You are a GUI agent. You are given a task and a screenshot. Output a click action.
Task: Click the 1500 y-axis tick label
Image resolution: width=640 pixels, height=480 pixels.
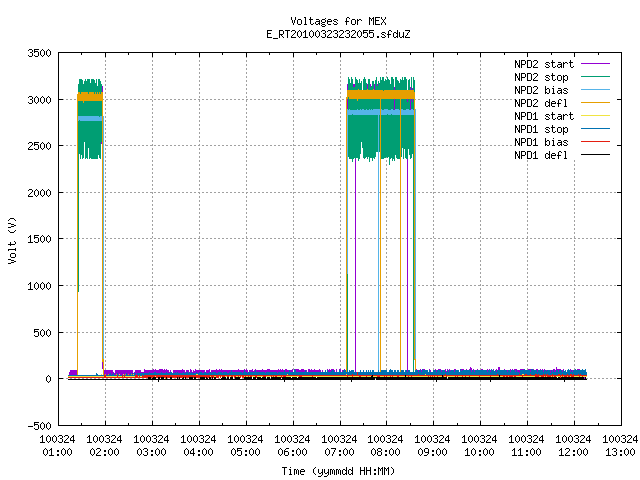tap(39, 239)
